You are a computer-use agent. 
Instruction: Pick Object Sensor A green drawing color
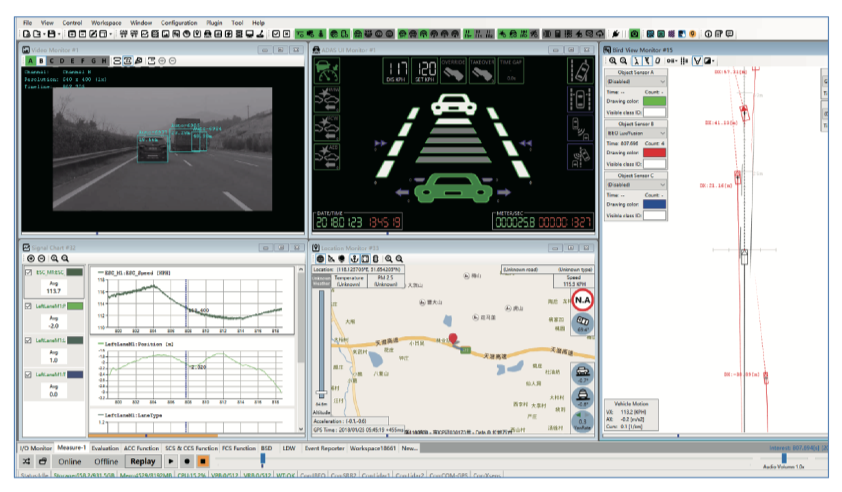pos(654,101)
